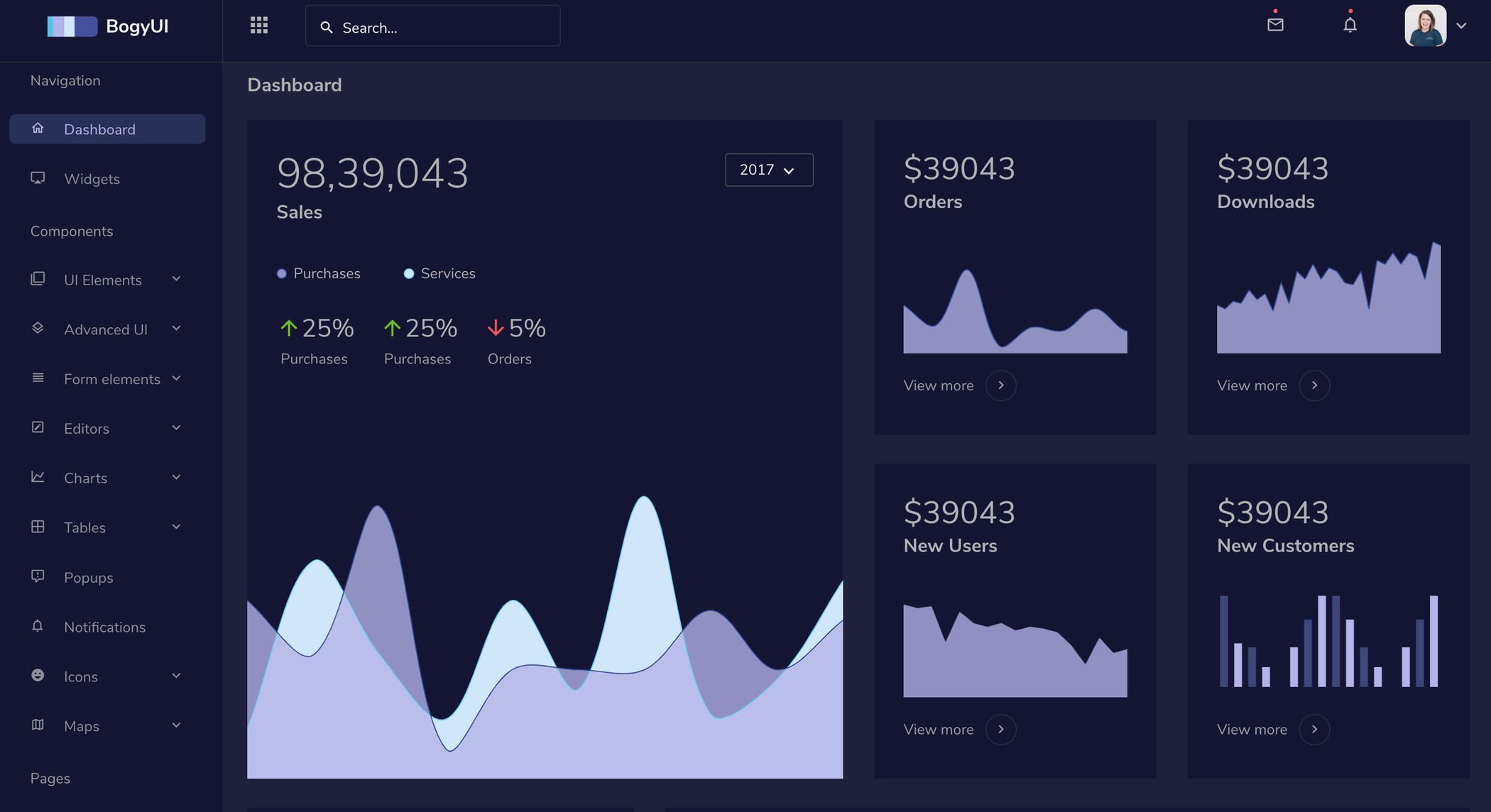Click the Search input field
This screenshot has width=1491, height=812.
pos(432,26)
